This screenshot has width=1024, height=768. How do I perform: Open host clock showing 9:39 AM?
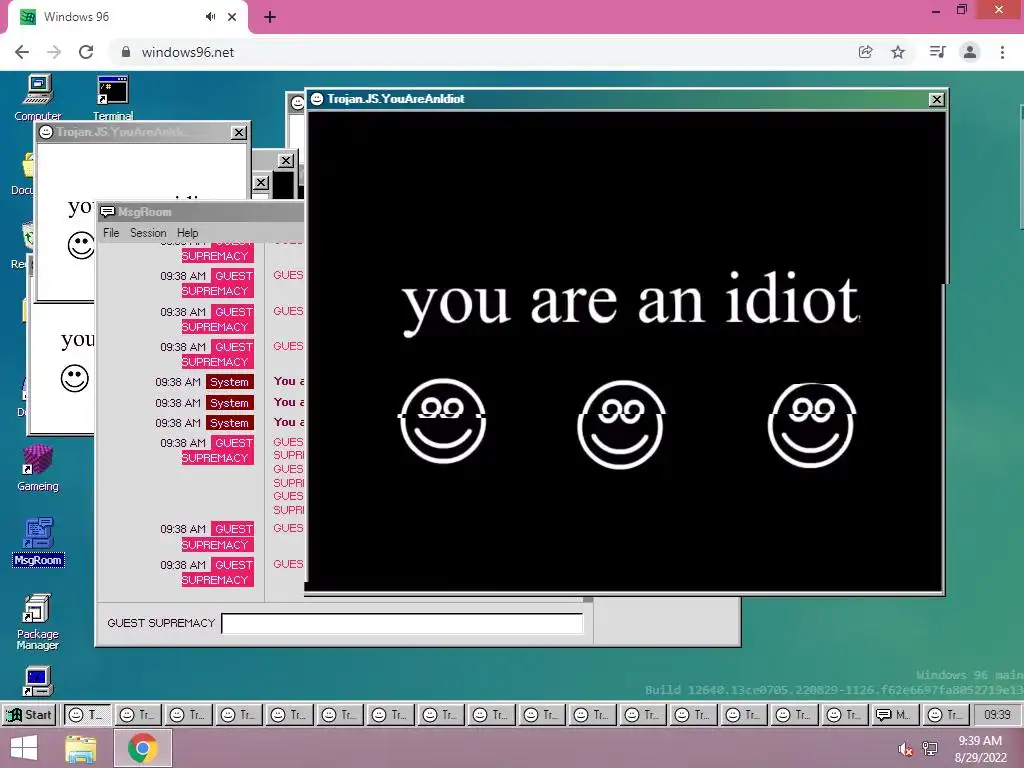tap(980, 749)
